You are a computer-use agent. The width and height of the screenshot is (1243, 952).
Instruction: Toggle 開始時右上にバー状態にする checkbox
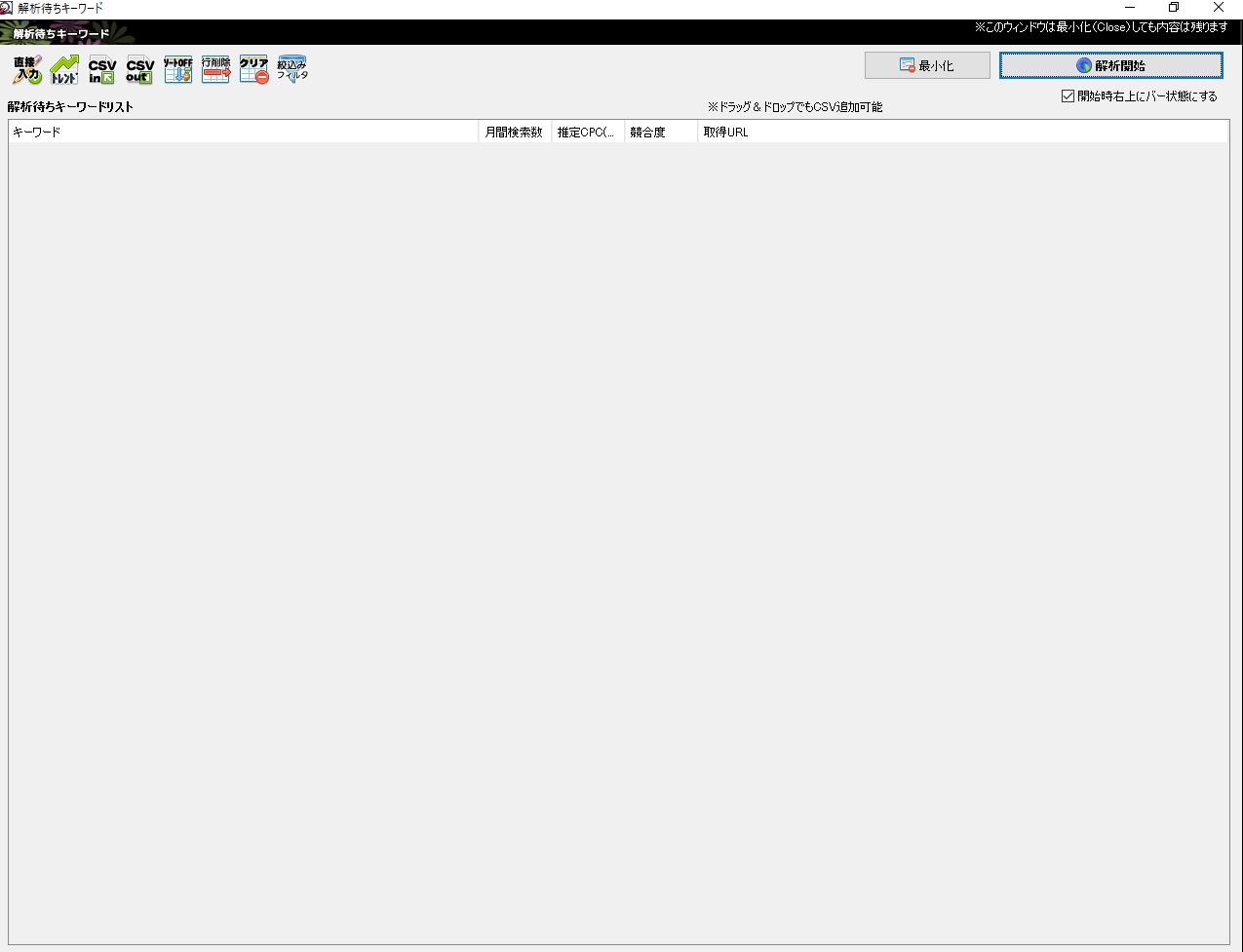1068,96
